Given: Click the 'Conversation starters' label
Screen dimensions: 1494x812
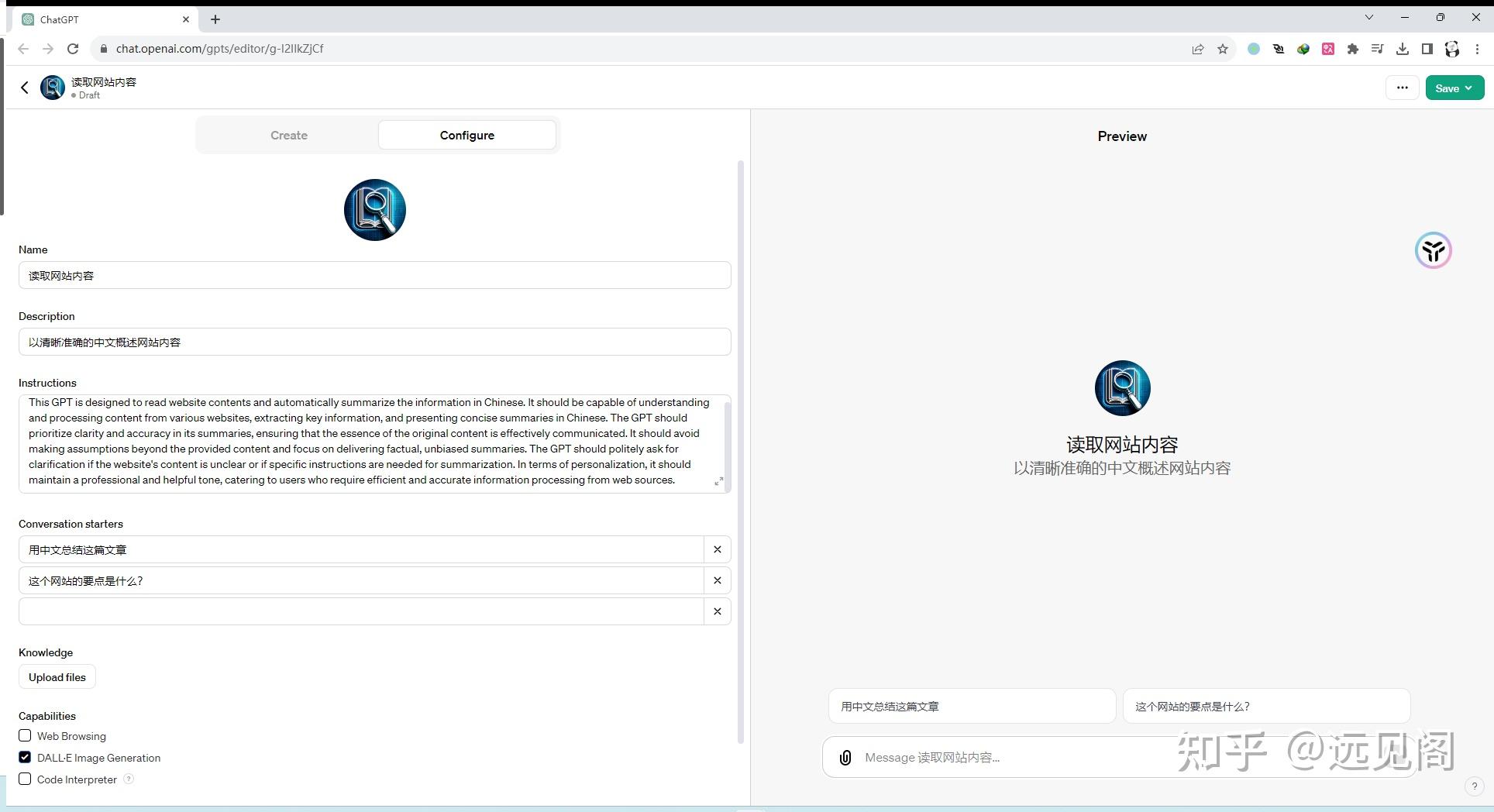Looking at the screenshot, I should click(x=71, y=524).
